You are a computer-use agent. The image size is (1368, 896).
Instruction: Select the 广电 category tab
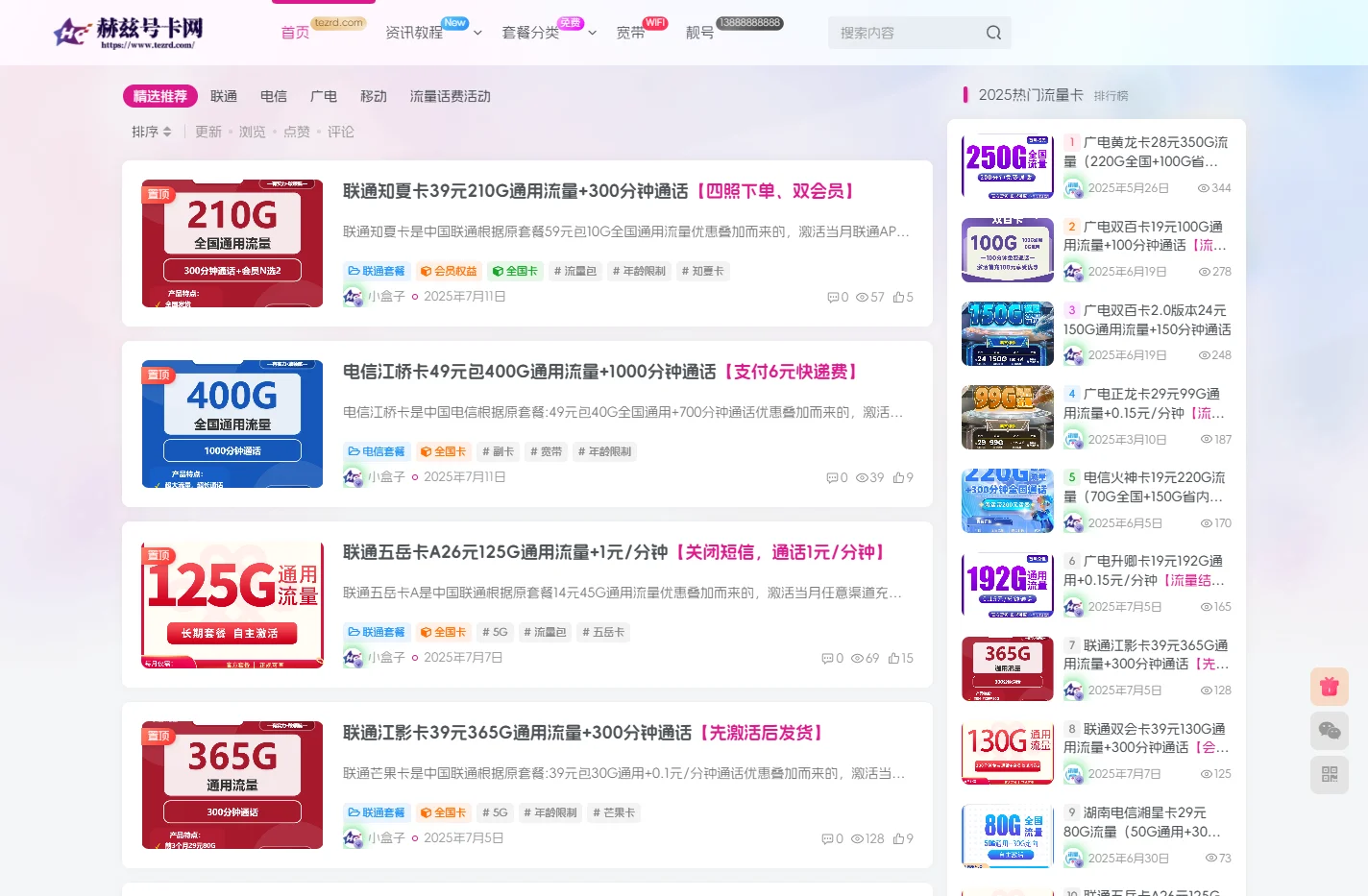324,96
